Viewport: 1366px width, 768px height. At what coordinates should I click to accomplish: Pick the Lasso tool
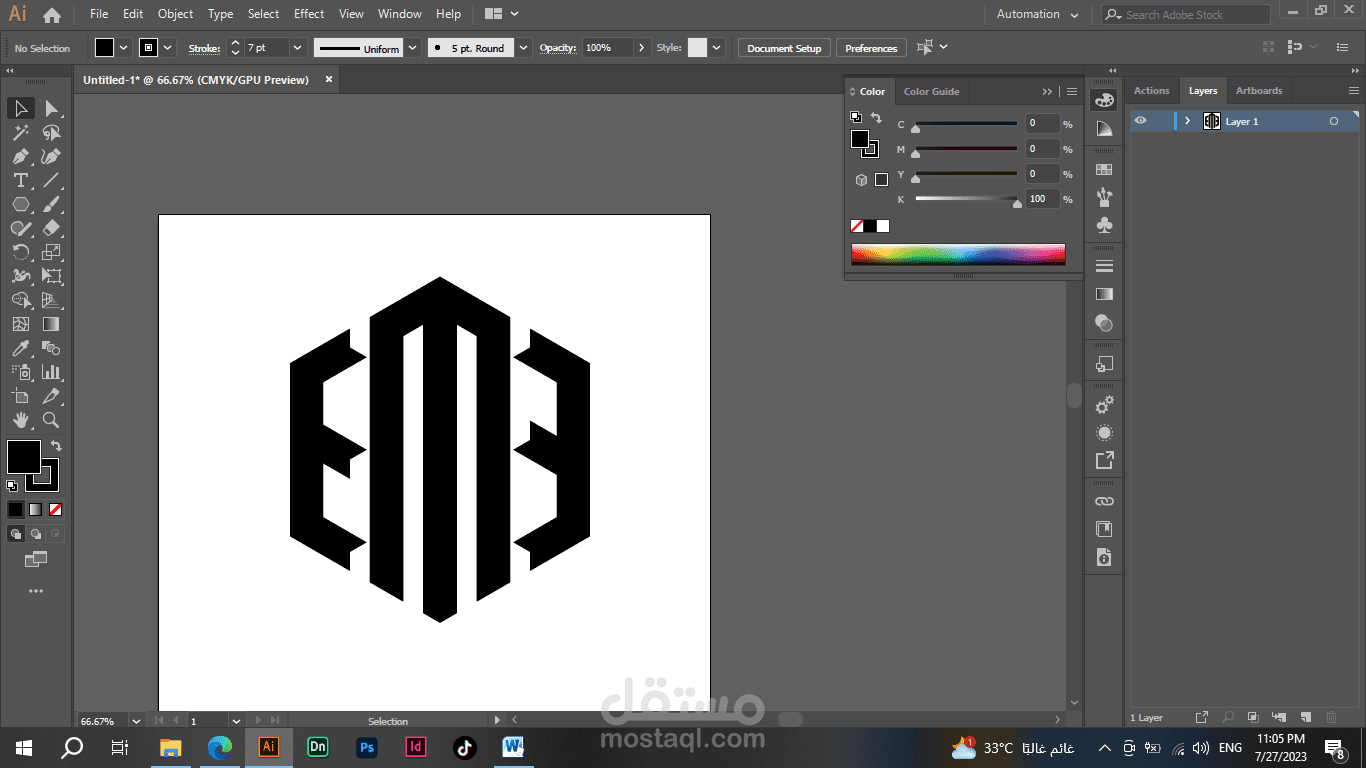(52, 132)
